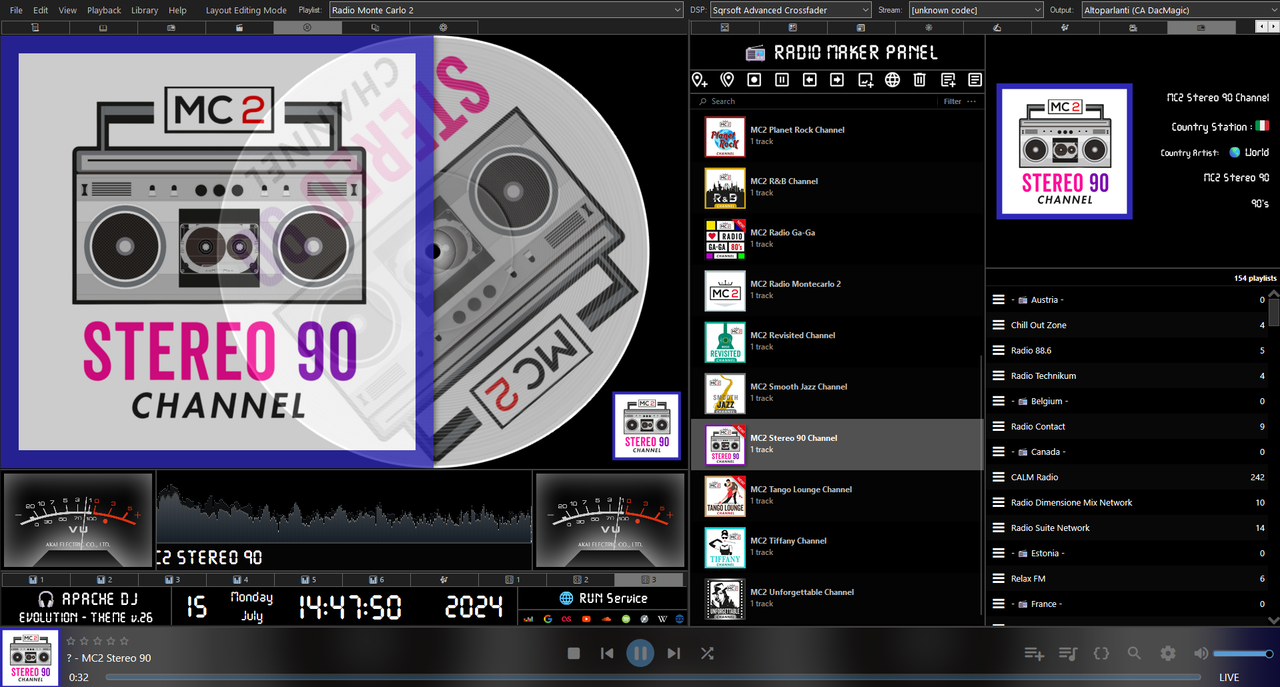Screen dimensions: 1280x687
Task: Click the list view icon in Radio Maker toolbar
Action: click(x=975, y=80)
